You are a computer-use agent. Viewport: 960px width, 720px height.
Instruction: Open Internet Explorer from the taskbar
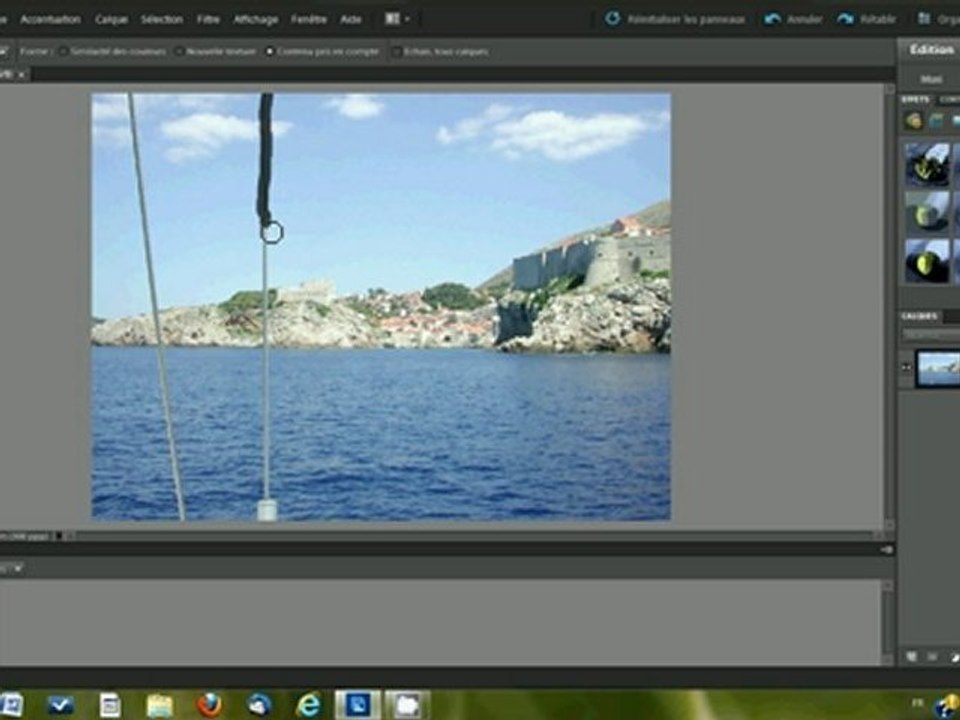pos(309,704)
